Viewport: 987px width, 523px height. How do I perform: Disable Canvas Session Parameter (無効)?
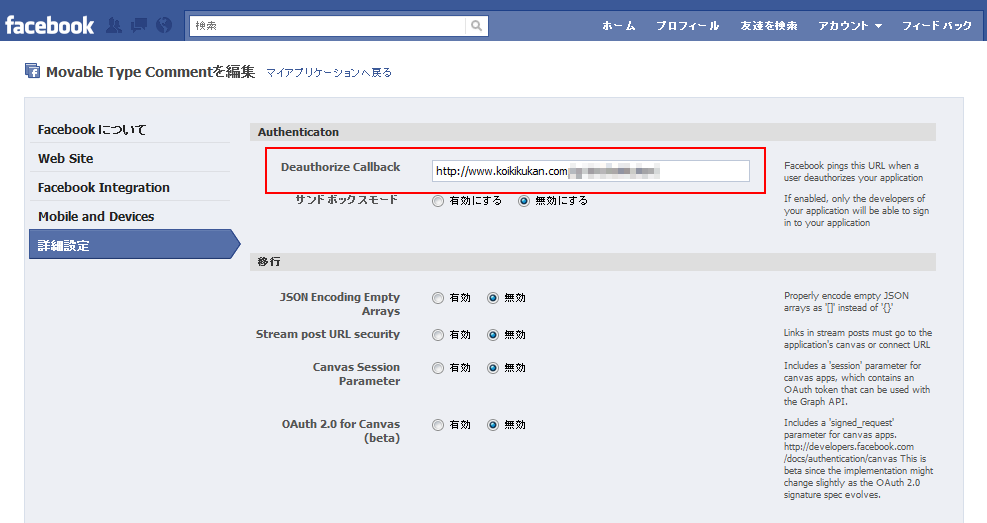coord(493,368)
